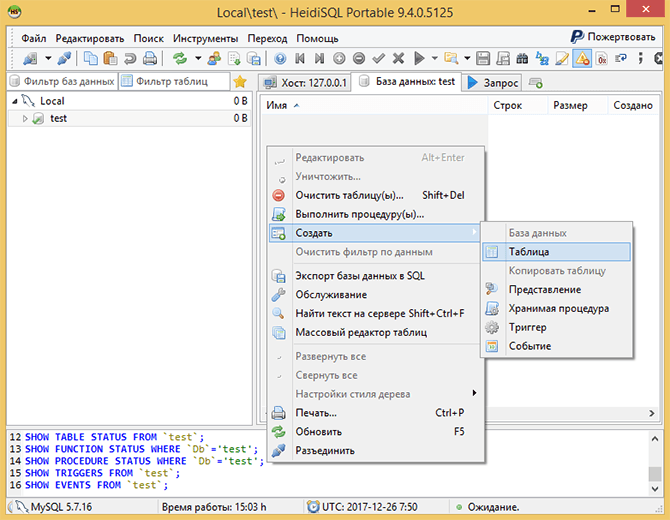Click the Print toolbar icon
670x520 pixels.
tap(150, 58)
